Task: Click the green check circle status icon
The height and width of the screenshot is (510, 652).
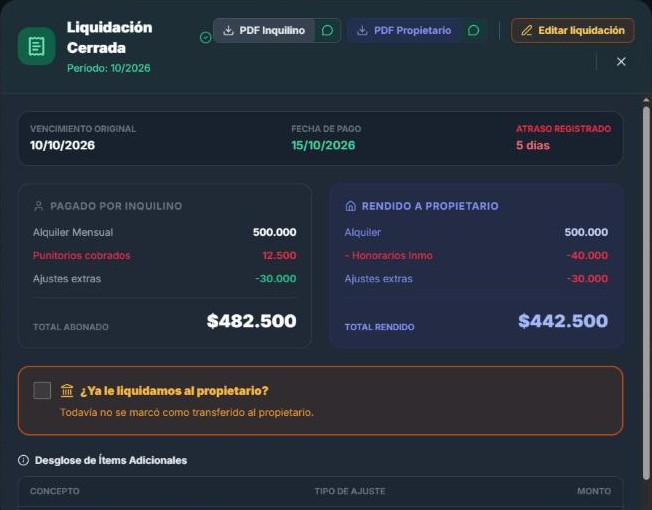Action: [205, 38]
